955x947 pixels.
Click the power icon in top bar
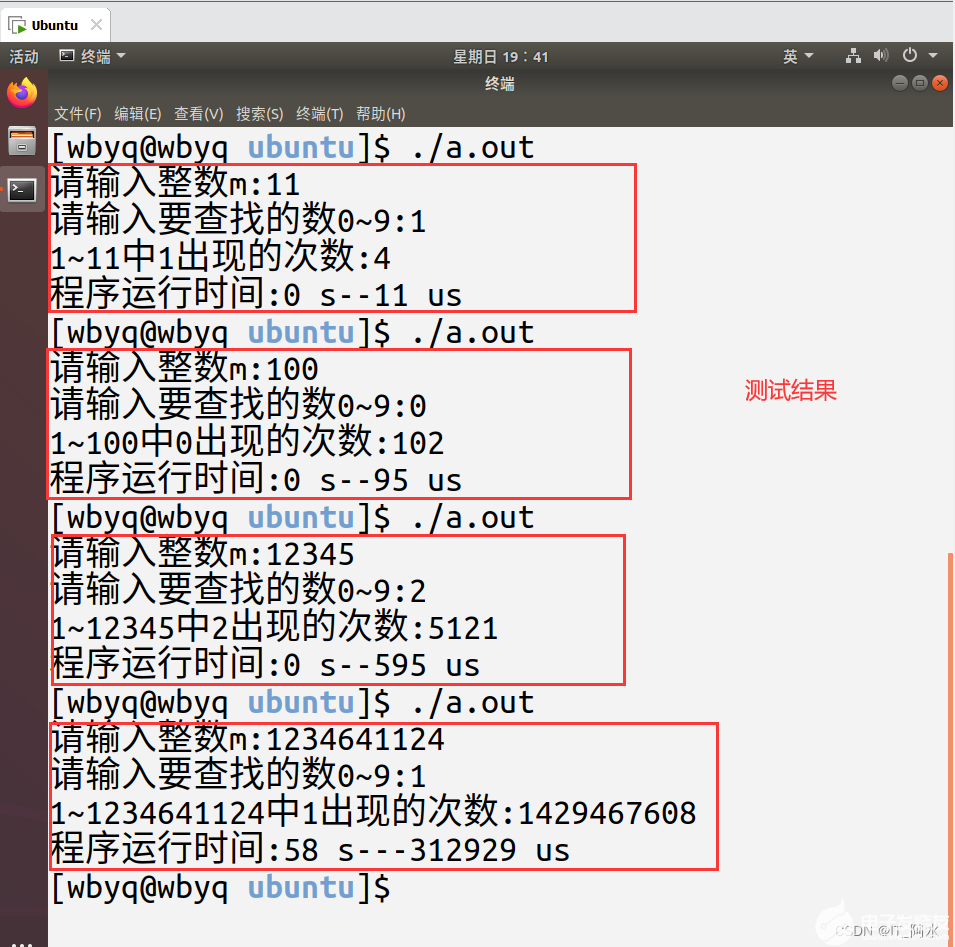point(909,56)
